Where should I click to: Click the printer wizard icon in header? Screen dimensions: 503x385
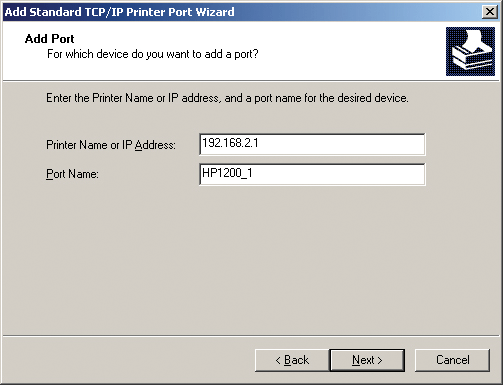coord(470,51)
